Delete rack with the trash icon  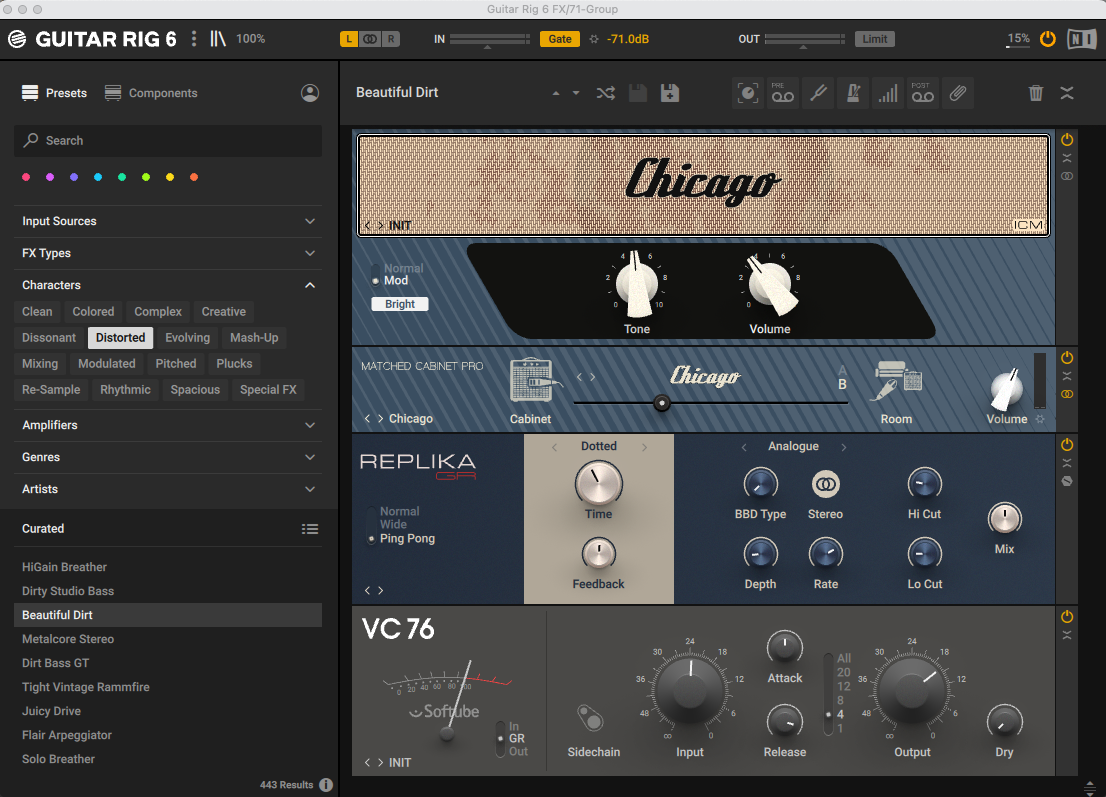[1035, 93]
